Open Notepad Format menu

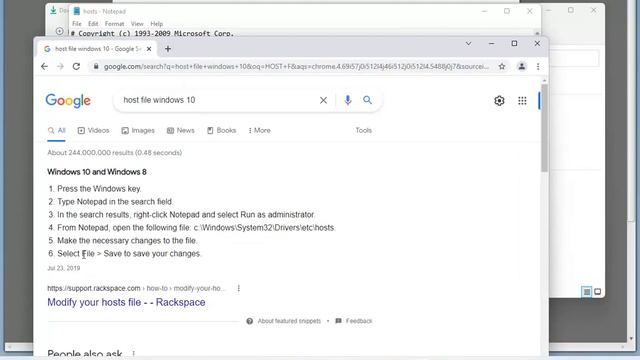tap(114, 24)
